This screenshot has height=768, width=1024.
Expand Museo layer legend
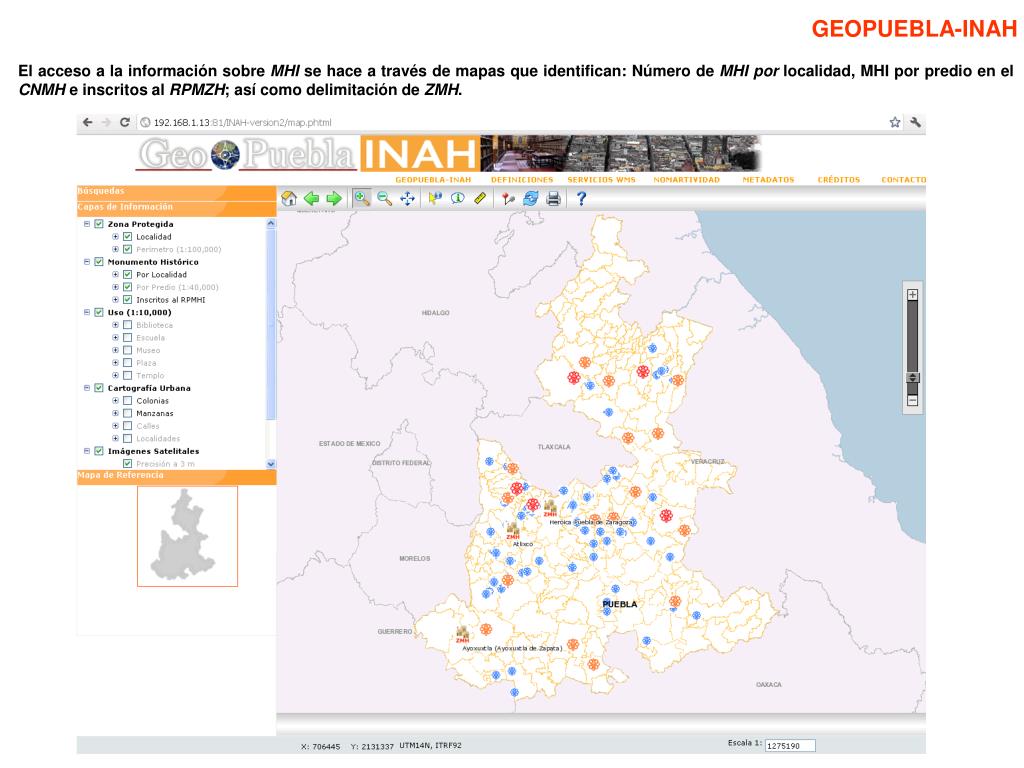tap(115, 350)
